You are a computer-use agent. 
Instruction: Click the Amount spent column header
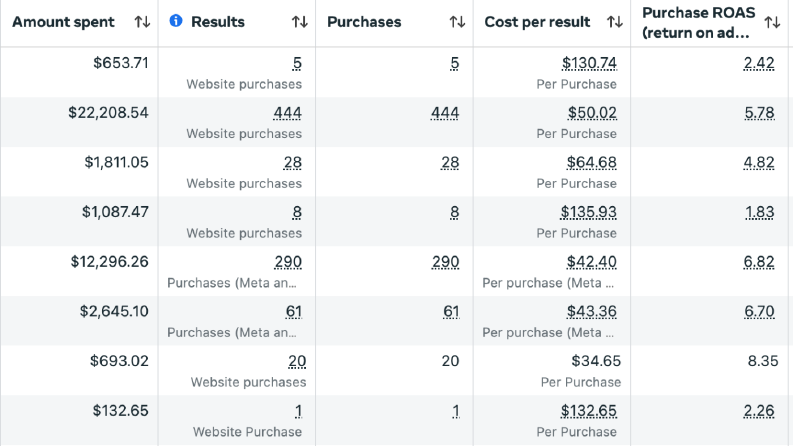pos(63,22)
